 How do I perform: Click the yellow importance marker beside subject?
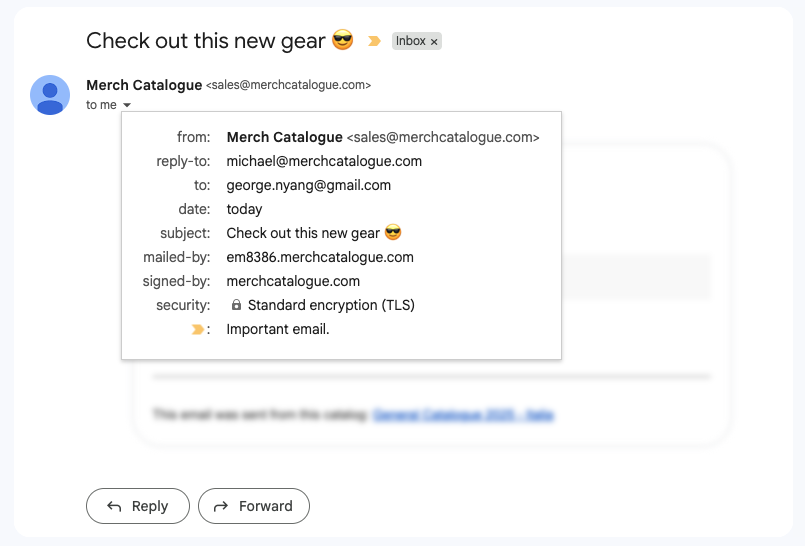point(374,41)
